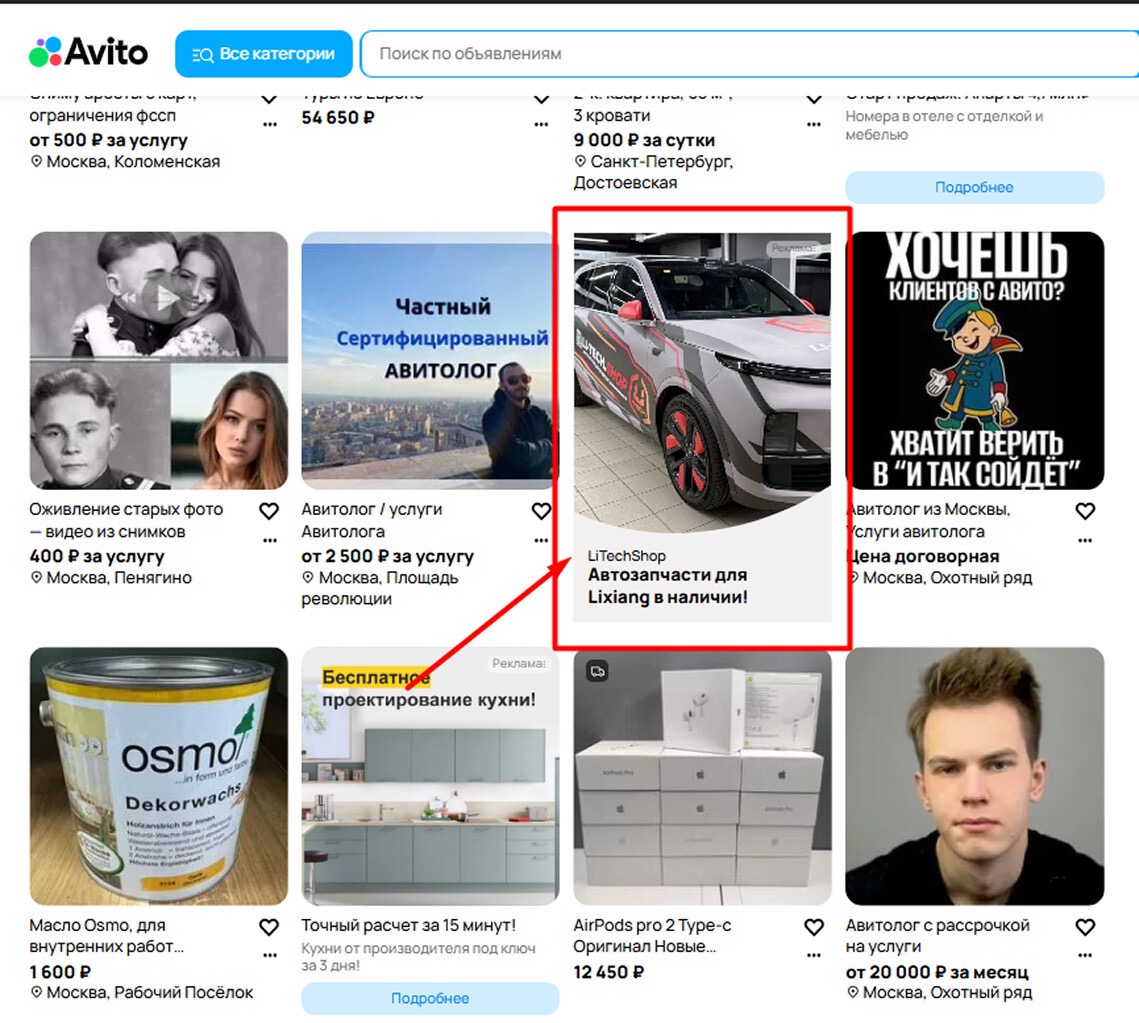Screen dimensions: 1139x1023
Task: Add Авитолог / услуги Авитолога to favorites
Action: [x=541, y=512]
